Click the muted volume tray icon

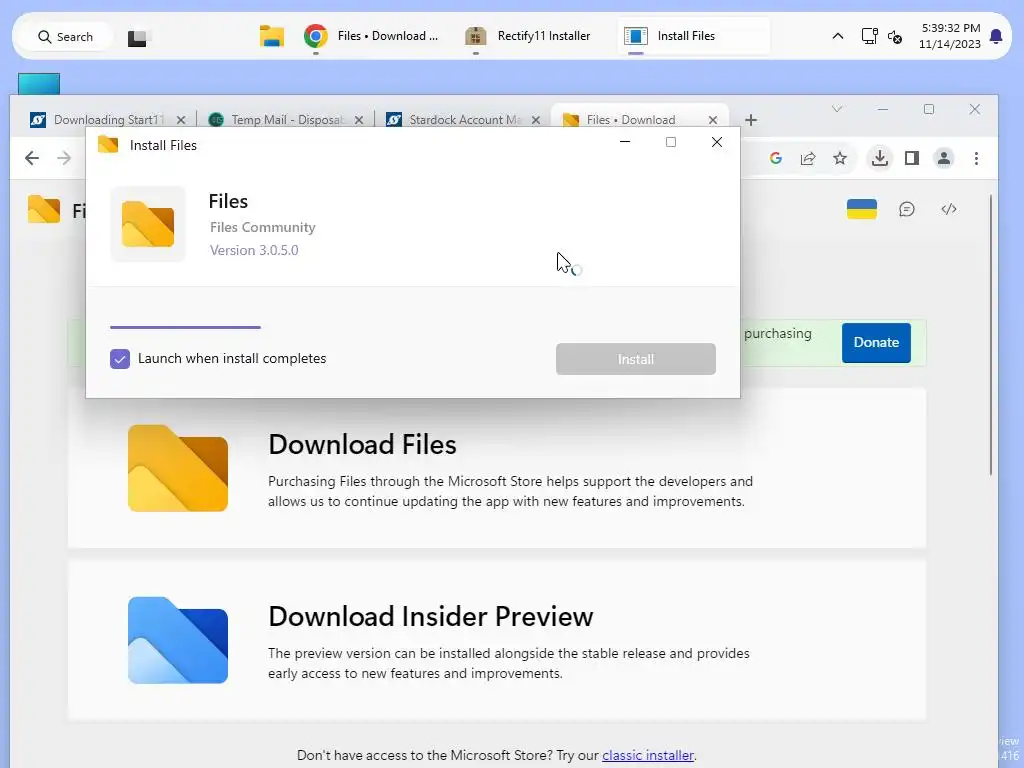click(895, 37)
